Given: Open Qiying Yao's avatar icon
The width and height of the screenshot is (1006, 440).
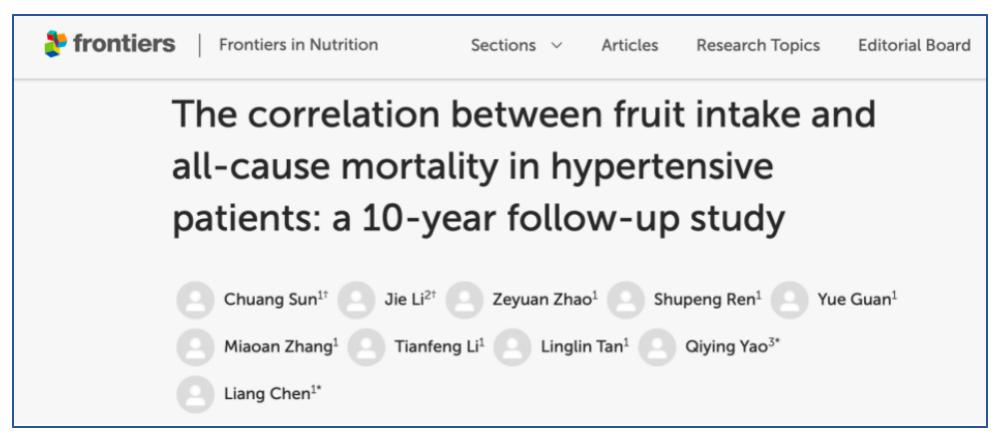Looking at the screenshot, I should click(657, 347).
